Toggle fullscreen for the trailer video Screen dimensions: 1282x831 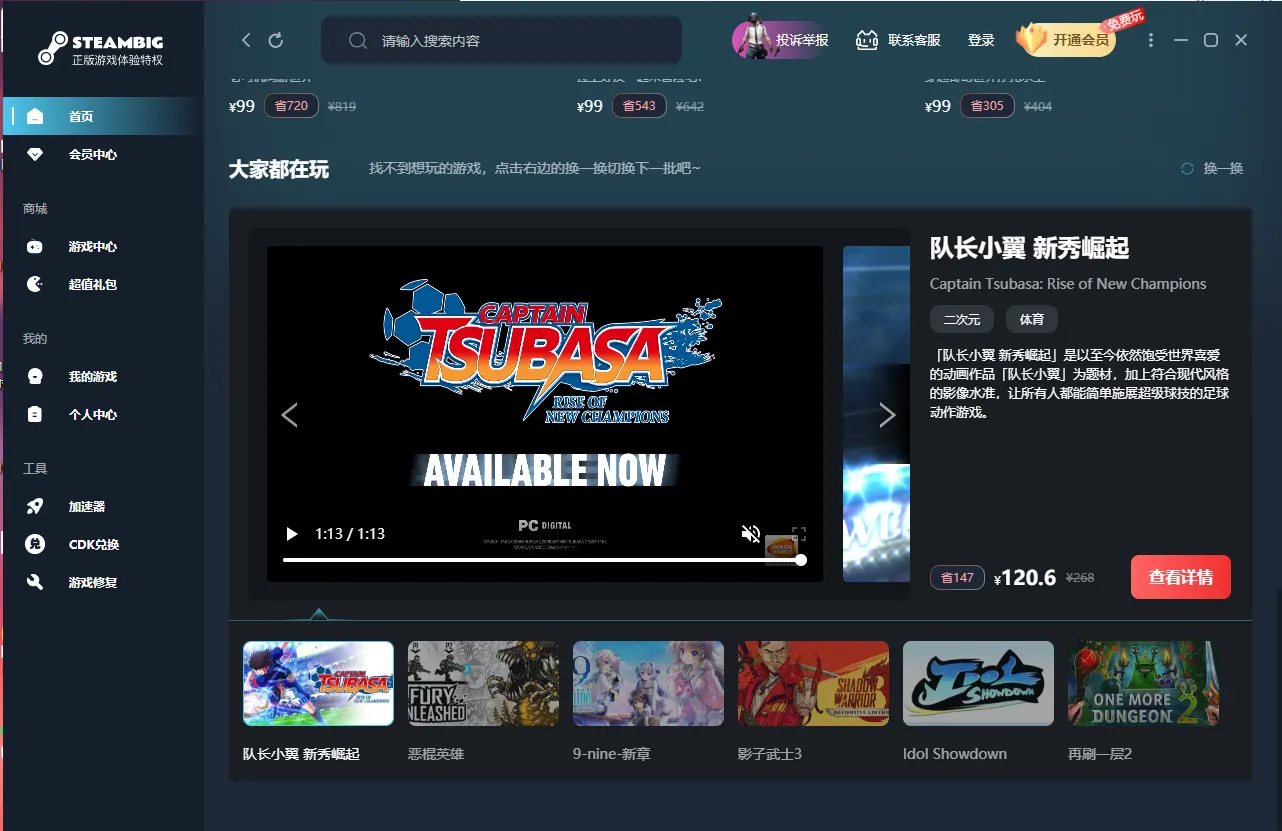799,534
